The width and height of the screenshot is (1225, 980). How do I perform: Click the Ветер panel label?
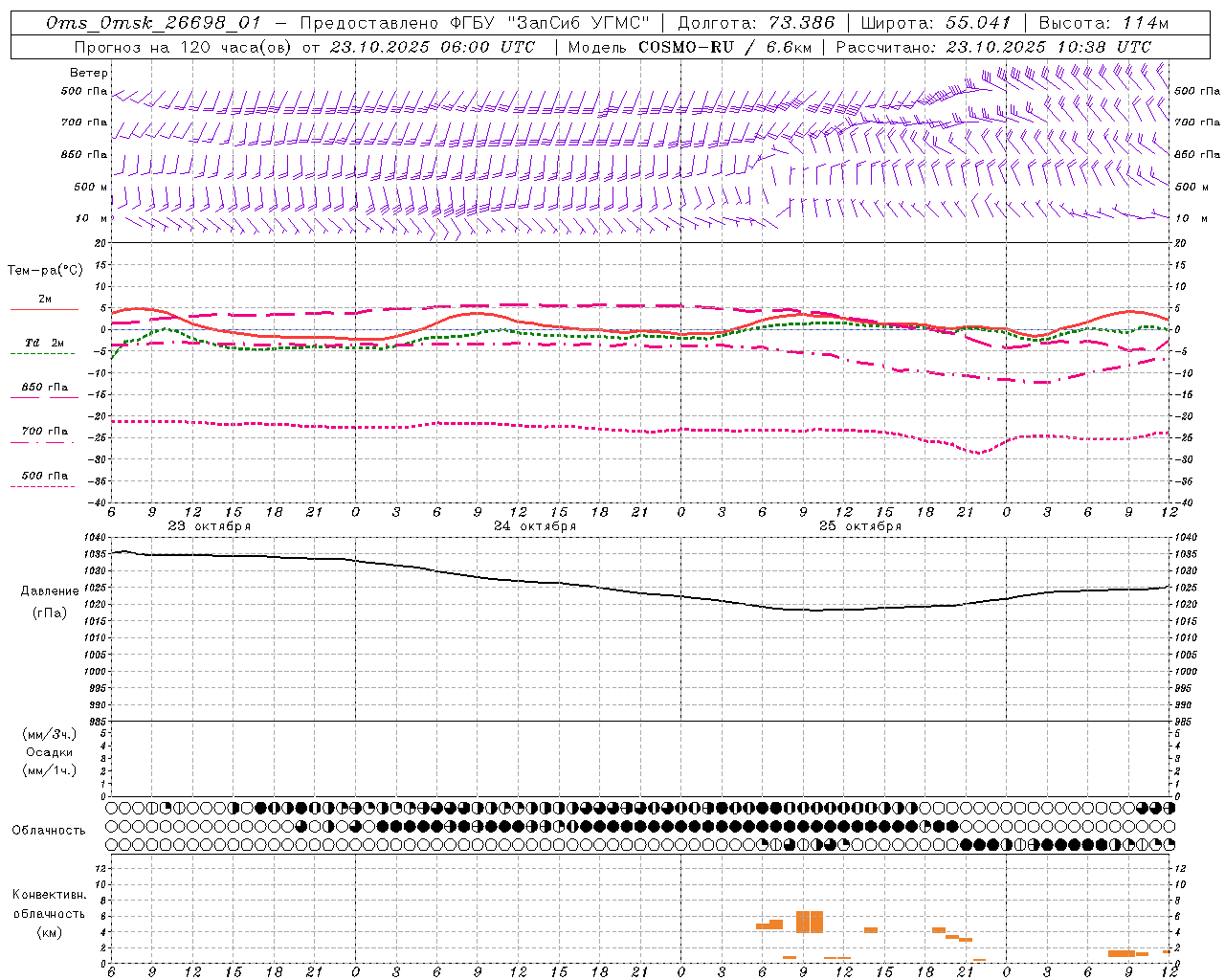[89, 73]
